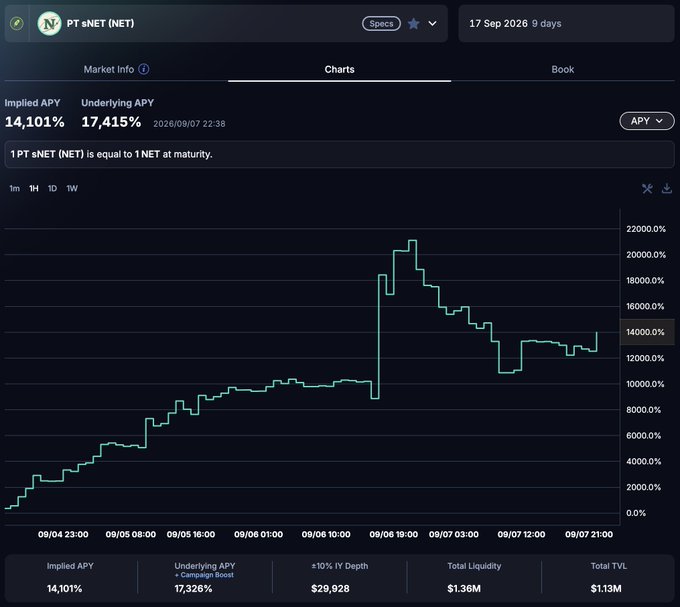
Task: Click the 09/07 21:00 x-axis label
Action: pyautogui.click(x=589, y=535)
